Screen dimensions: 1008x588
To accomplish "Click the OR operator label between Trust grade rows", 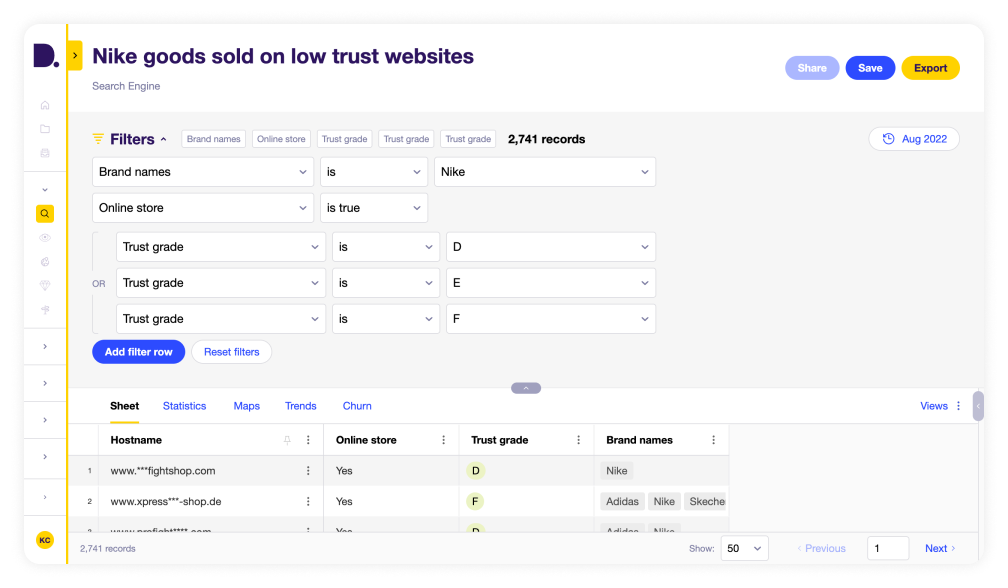I will click(x=98, y=283).
